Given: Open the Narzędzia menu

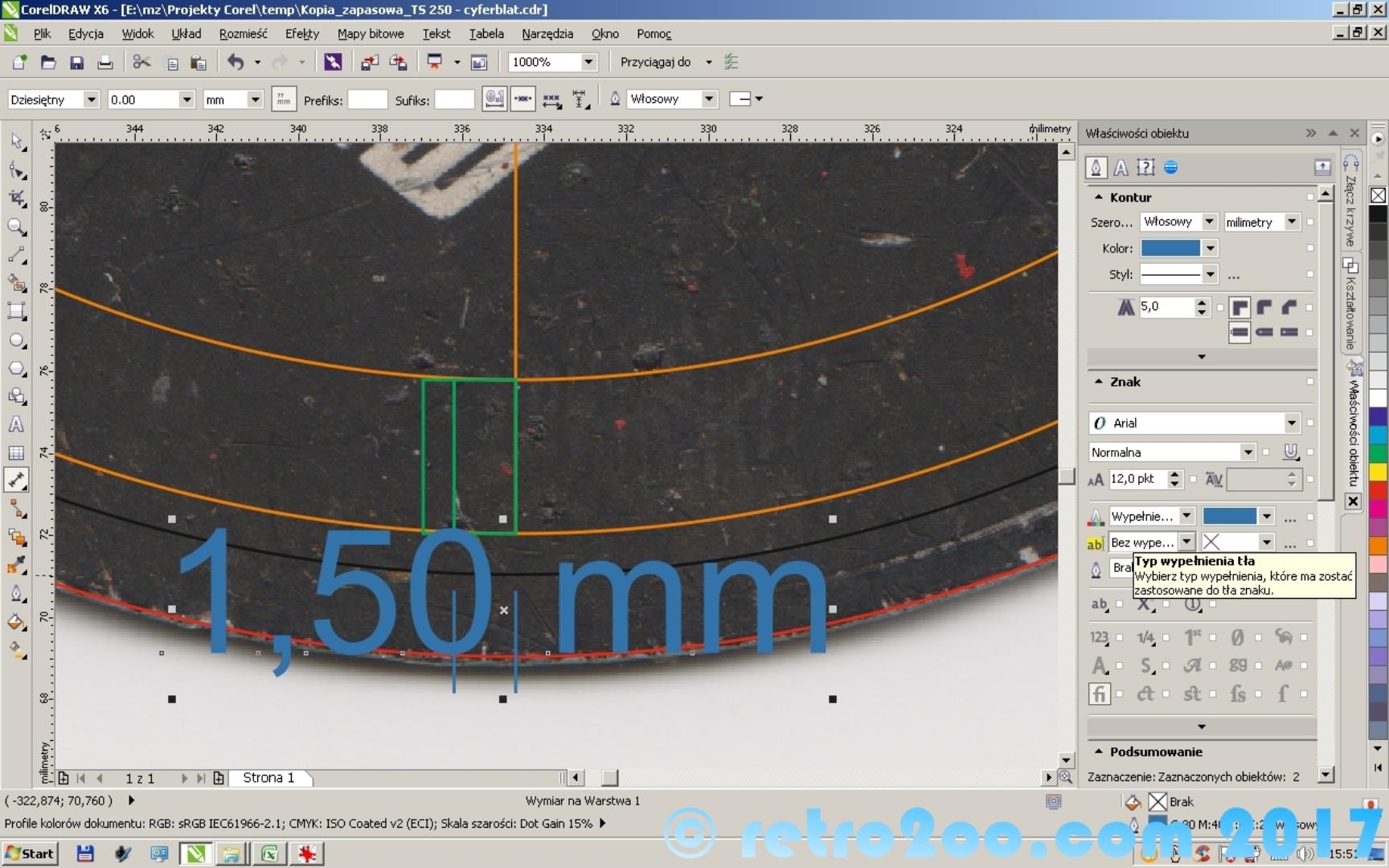Looking at the screenshot, I should coord(547,34).
